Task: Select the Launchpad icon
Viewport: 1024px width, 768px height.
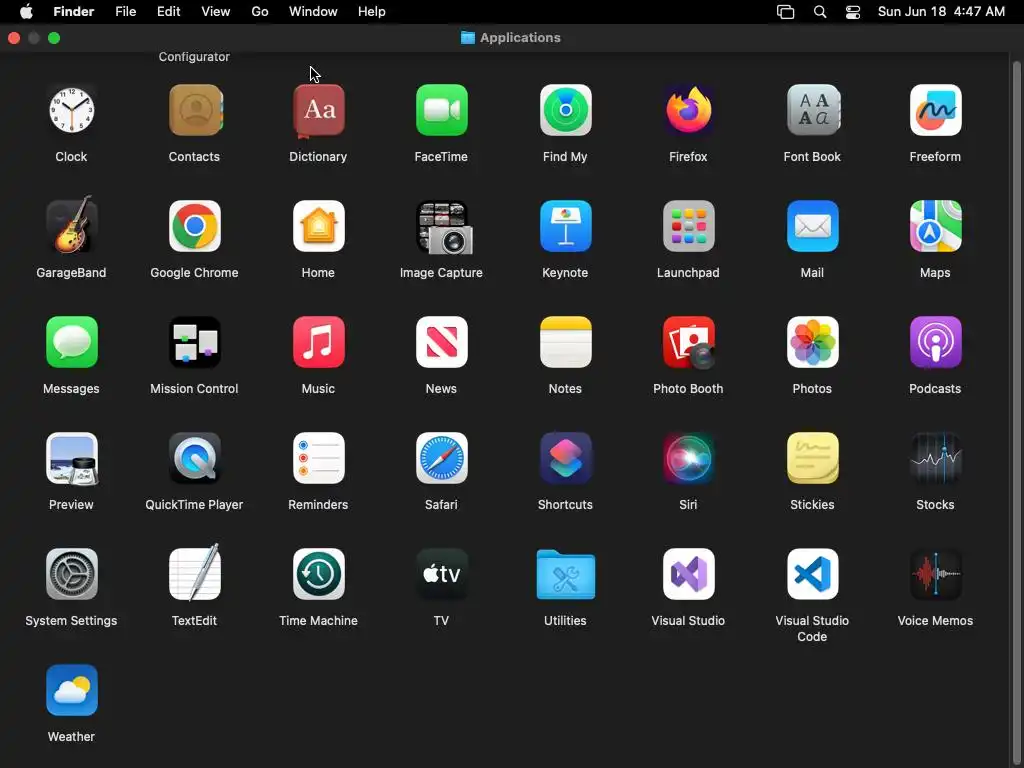Action: 688,226
